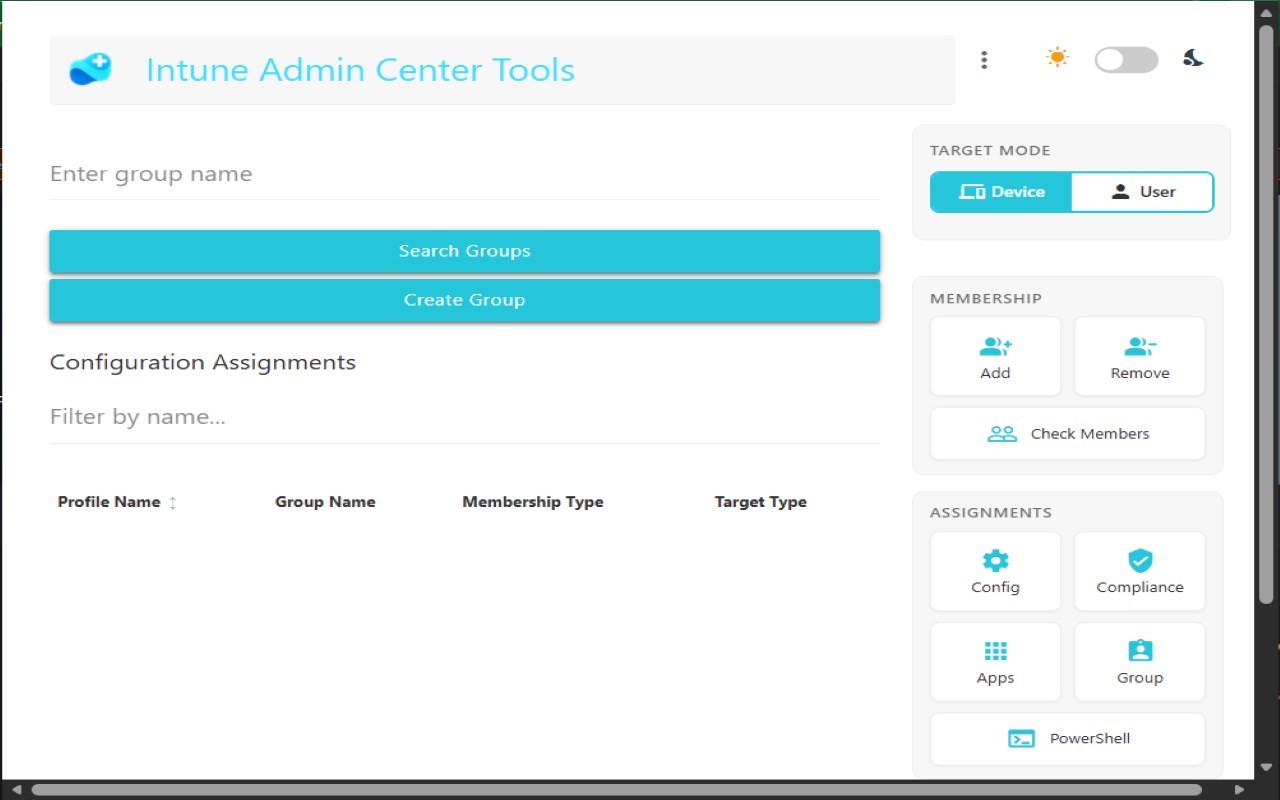This screenshot has width=1280, height=800.
Task: Click the Target Type column header
Action: pos(761,502)
